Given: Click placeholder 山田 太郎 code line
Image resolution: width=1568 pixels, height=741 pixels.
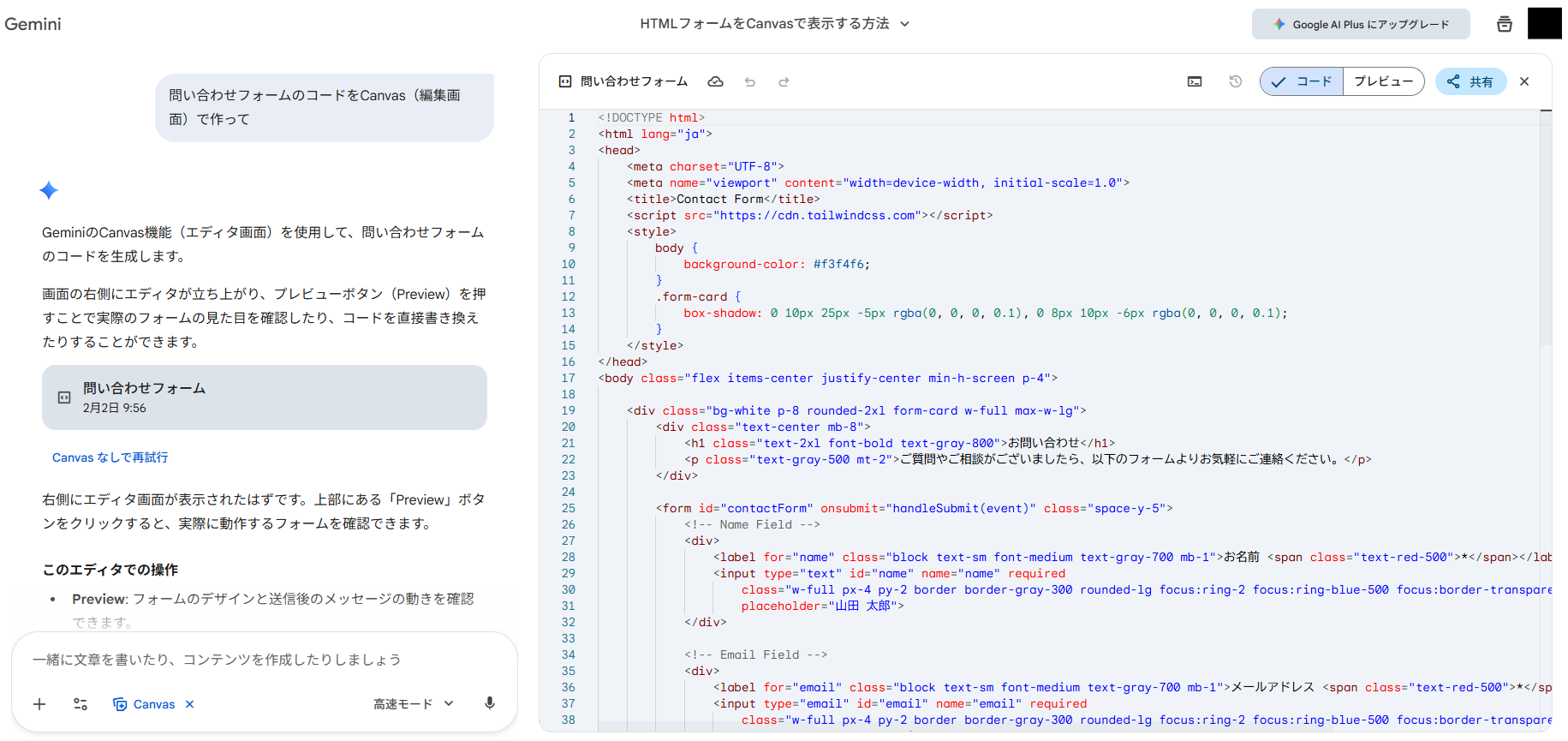Looking at the screenshot, I should pos(823,606).
